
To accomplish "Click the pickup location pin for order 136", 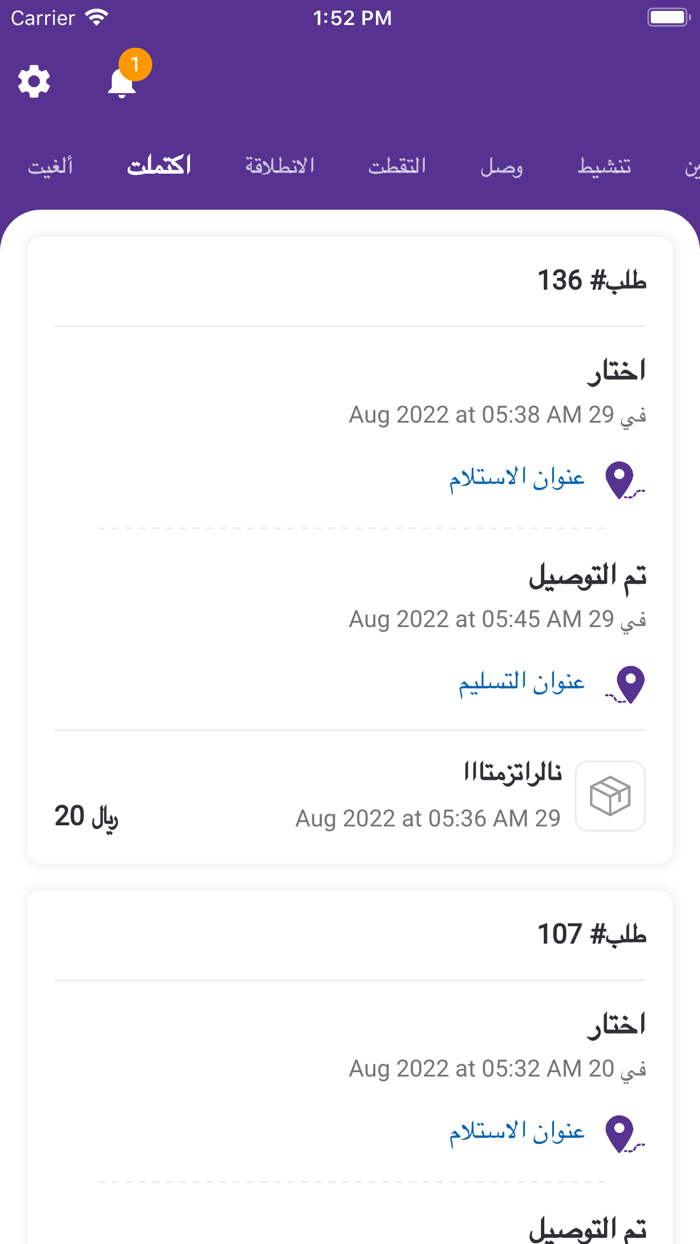I will click(622, 479).
